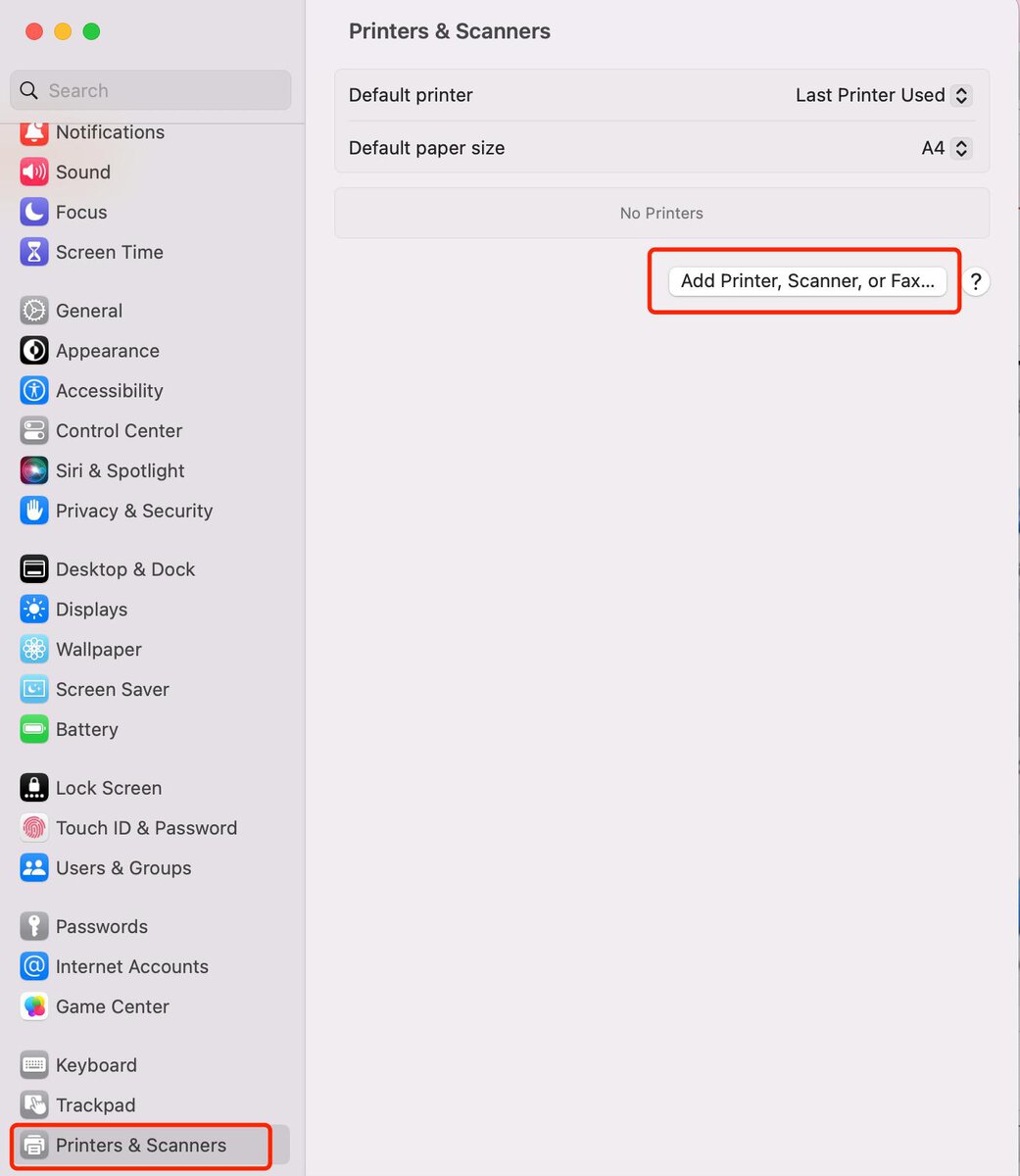Select Printers & Scanners text in sidebar
Image resolution: width=1020 pixels, height=1176 pixels.
(141, 1146)
